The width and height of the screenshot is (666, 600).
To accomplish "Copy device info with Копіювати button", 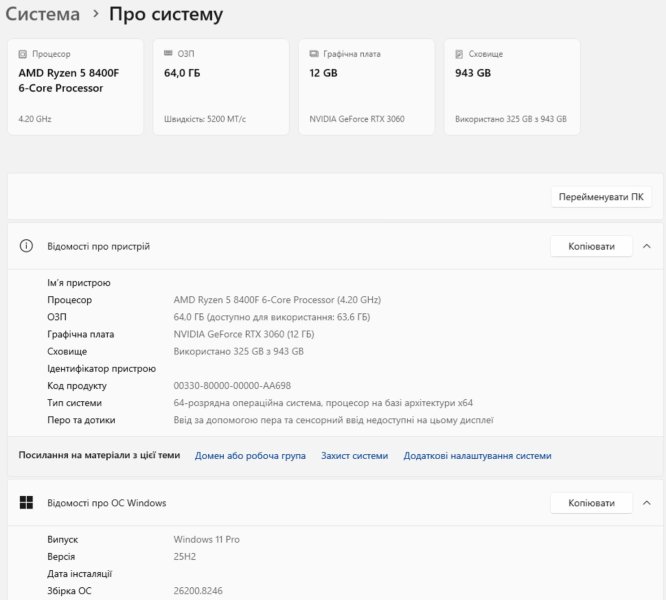I will point(591,246).
